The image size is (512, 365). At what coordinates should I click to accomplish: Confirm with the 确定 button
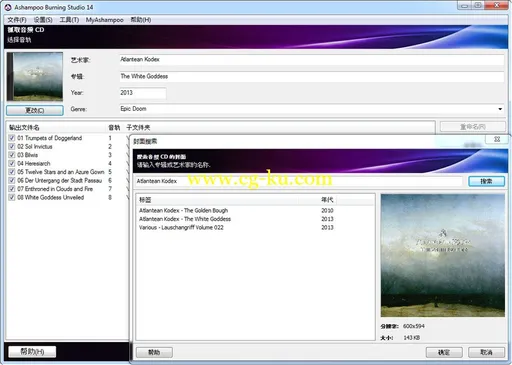444,352
